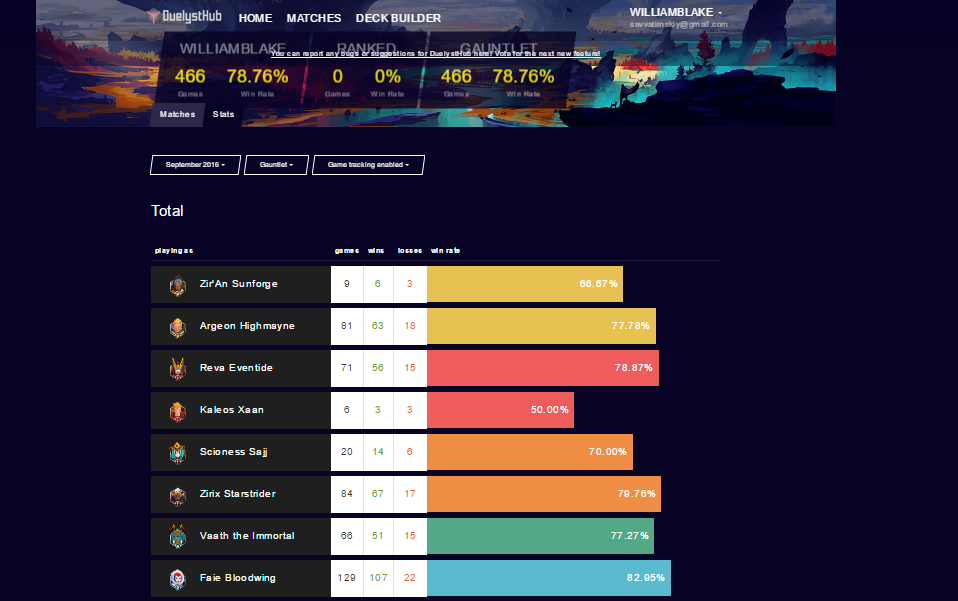The width and height of the screenshot is (958, 601).
Task: Switch to the Matches tab
Action: pos(177,114)
